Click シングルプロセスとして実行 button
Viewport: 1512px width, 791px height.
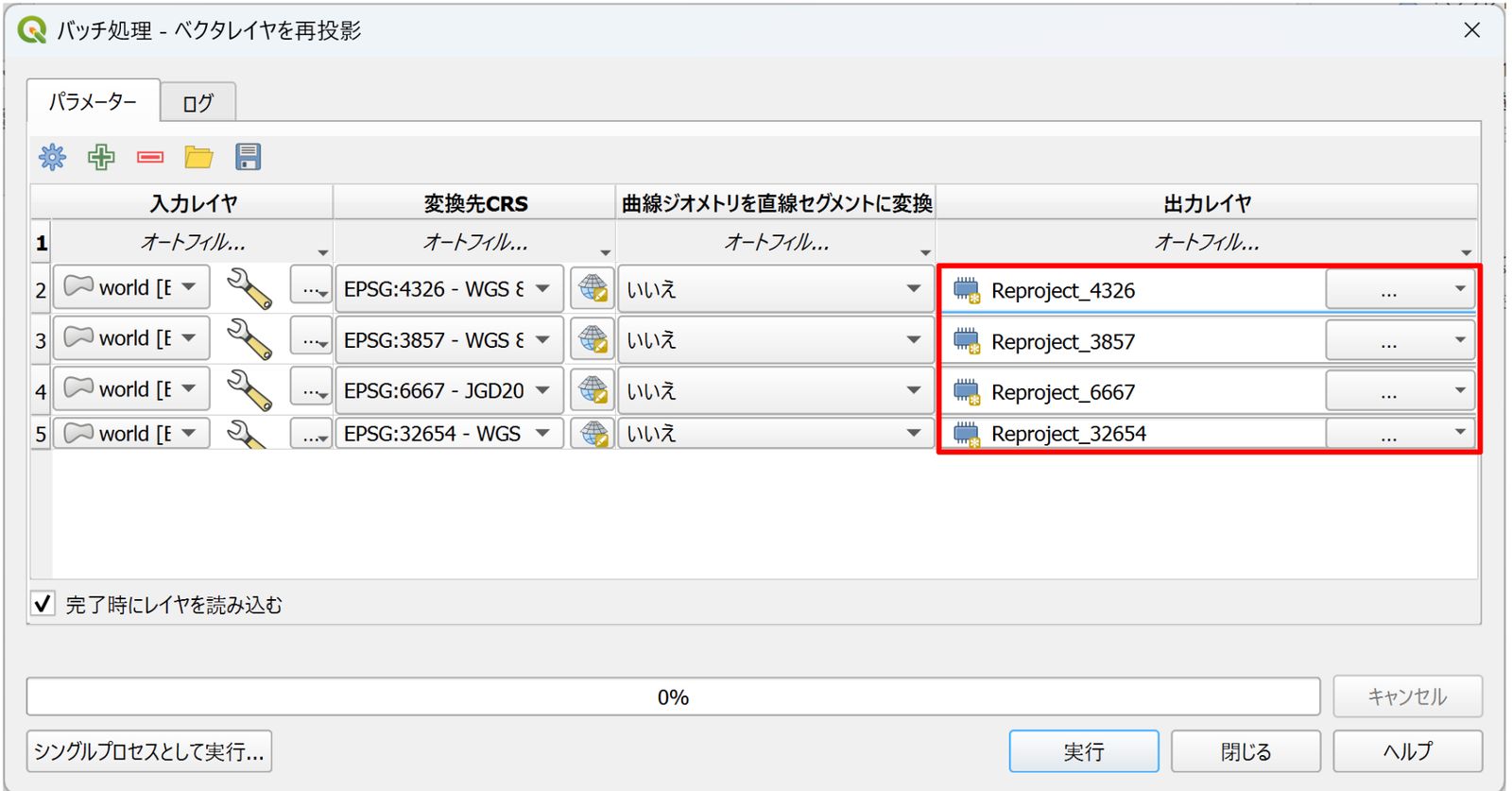149,751
